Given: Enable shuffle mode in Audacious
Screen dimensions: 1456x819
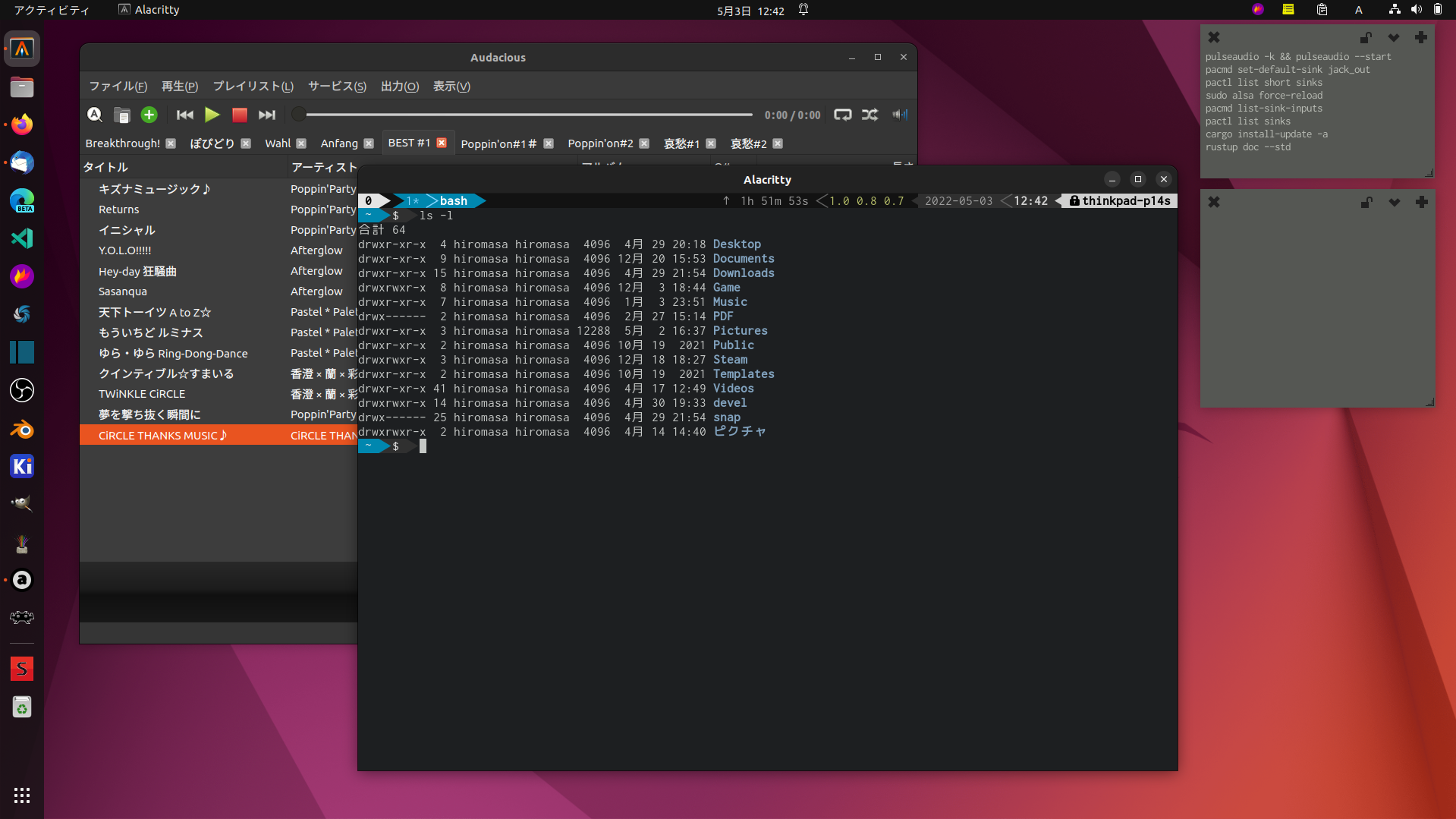Looking at the screenshot, I should click(x=870, y=115).
